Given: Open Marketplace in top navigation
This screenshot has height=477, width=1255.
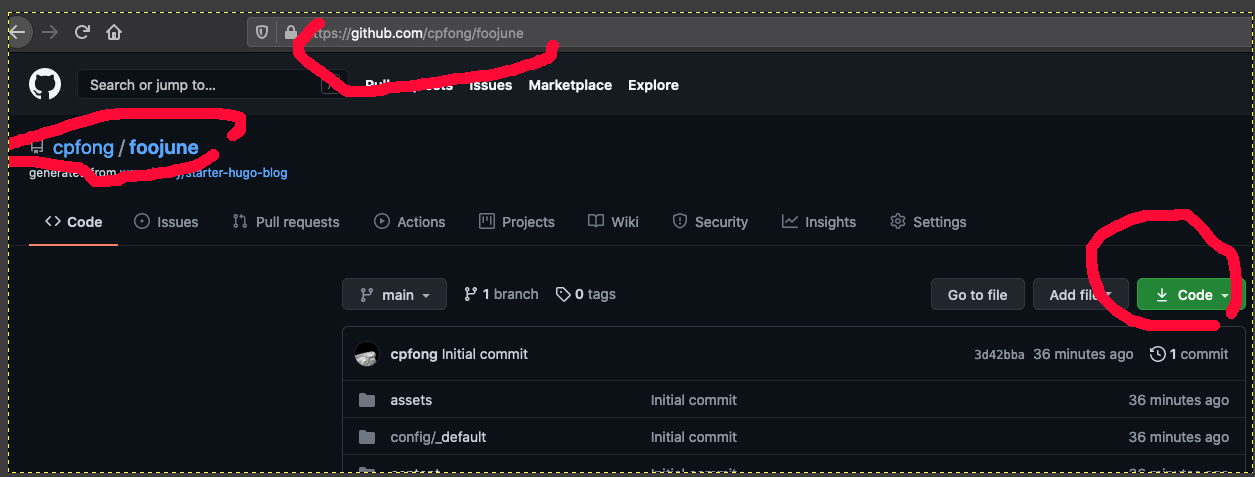Looking at the screenshot, I should (x=570, y=85).
